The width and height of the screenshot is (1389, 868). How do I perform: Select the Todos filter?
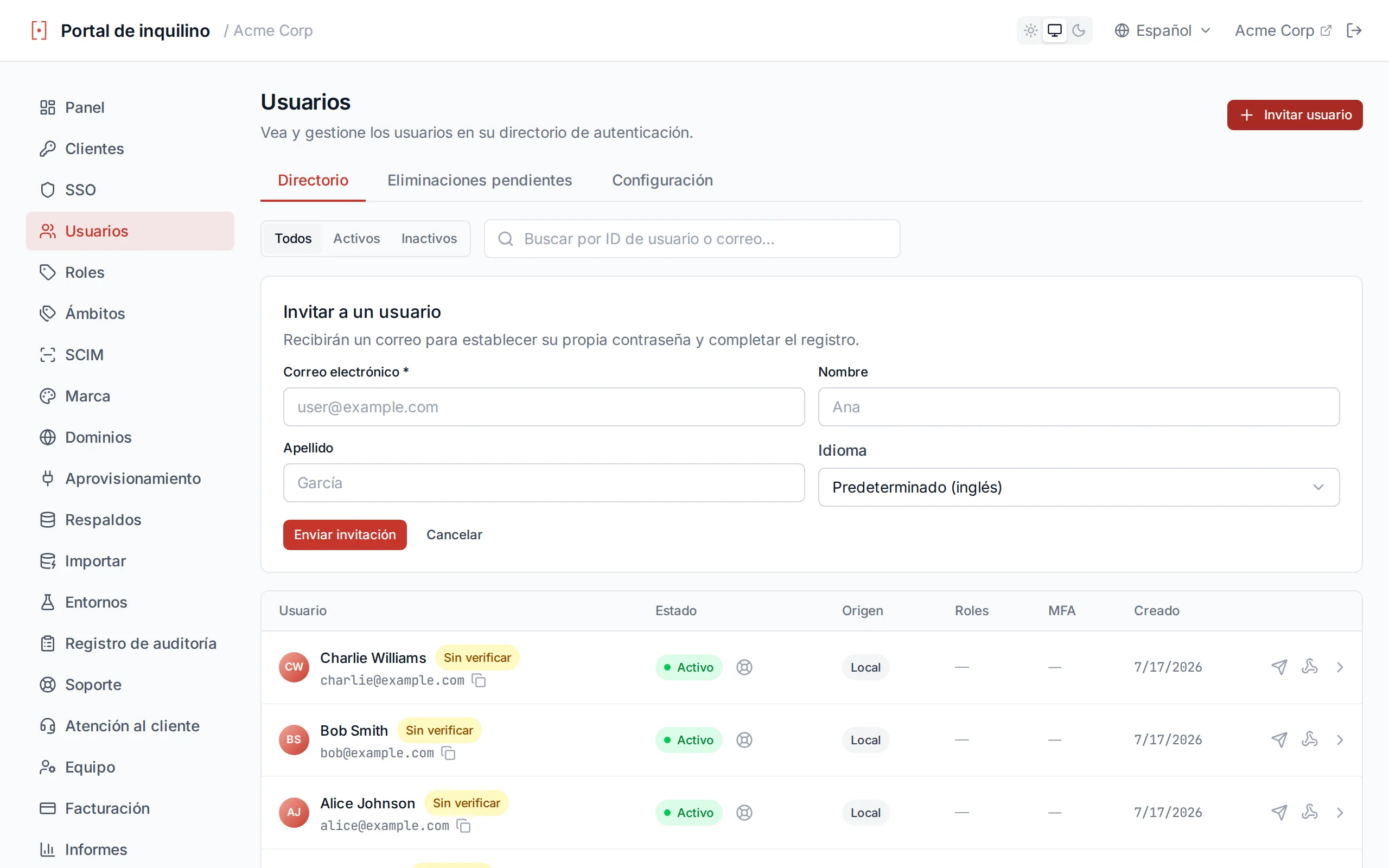pyautogui.click(x=293, y=239)
